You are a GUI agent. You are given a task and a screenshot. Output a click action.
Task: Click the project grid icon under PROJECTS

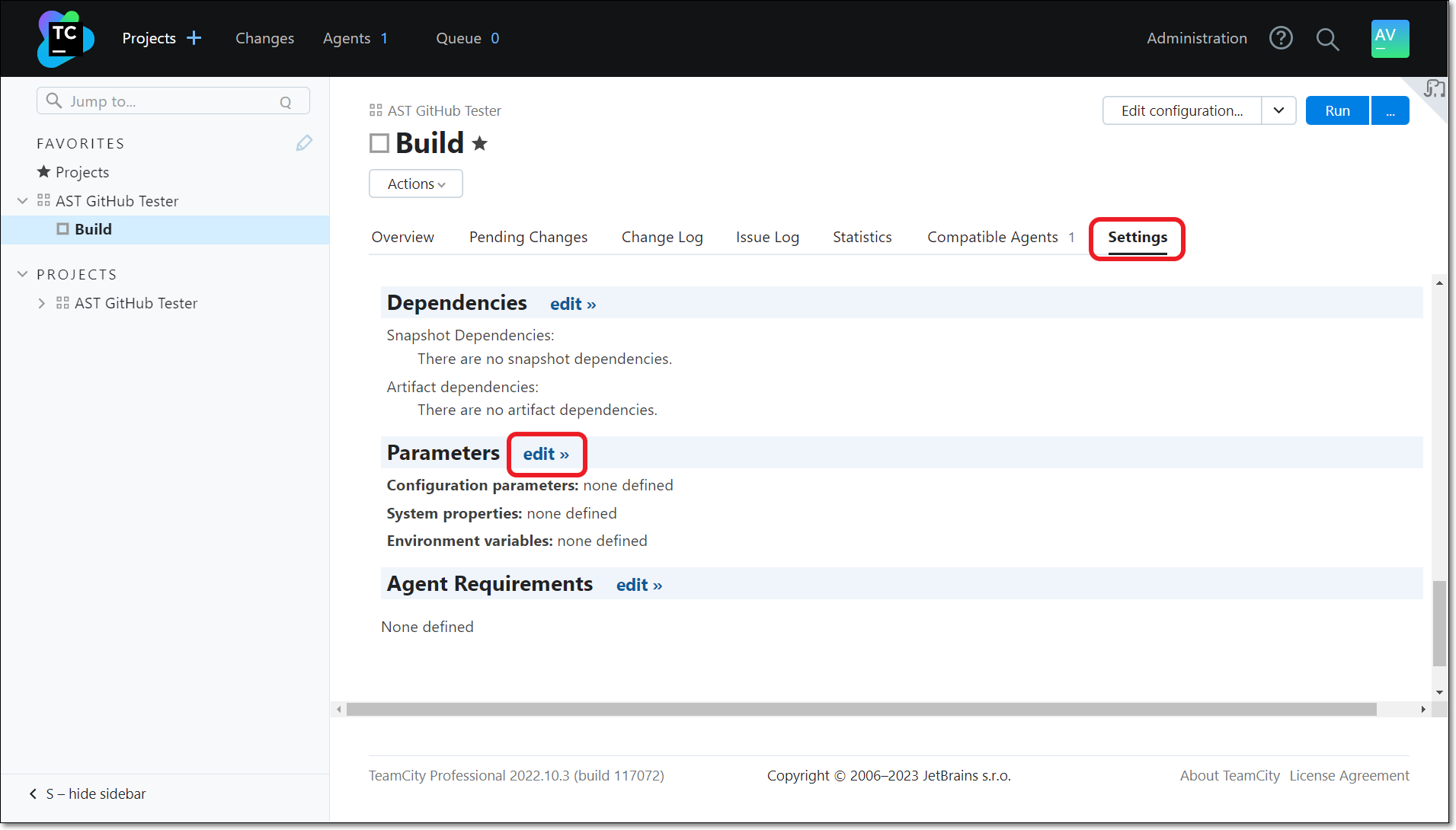(x=62, y=303)
